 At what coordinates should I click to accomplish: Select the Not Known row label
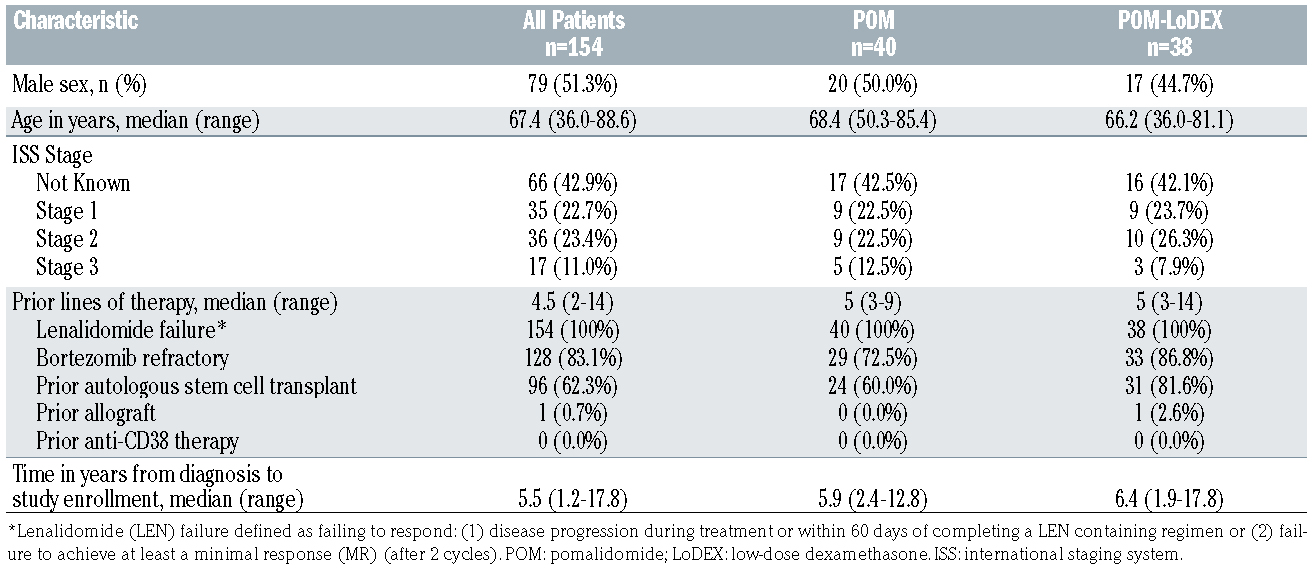[x=83, y=183]
